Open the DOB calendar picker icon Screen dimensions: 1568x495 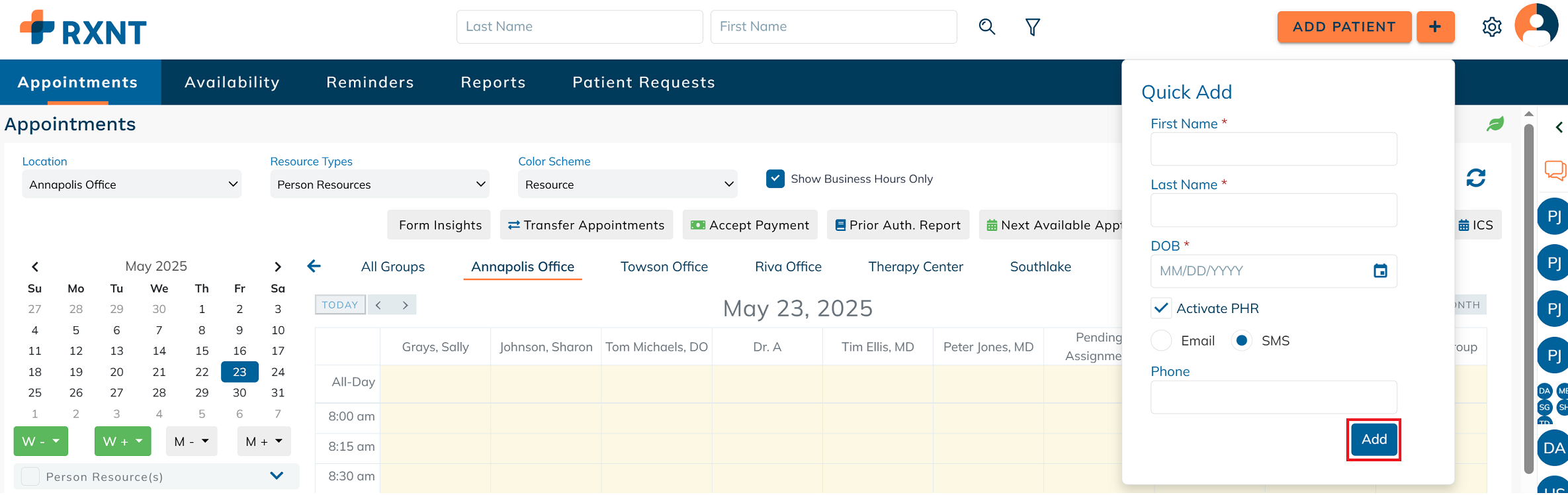coord(1380,271)
